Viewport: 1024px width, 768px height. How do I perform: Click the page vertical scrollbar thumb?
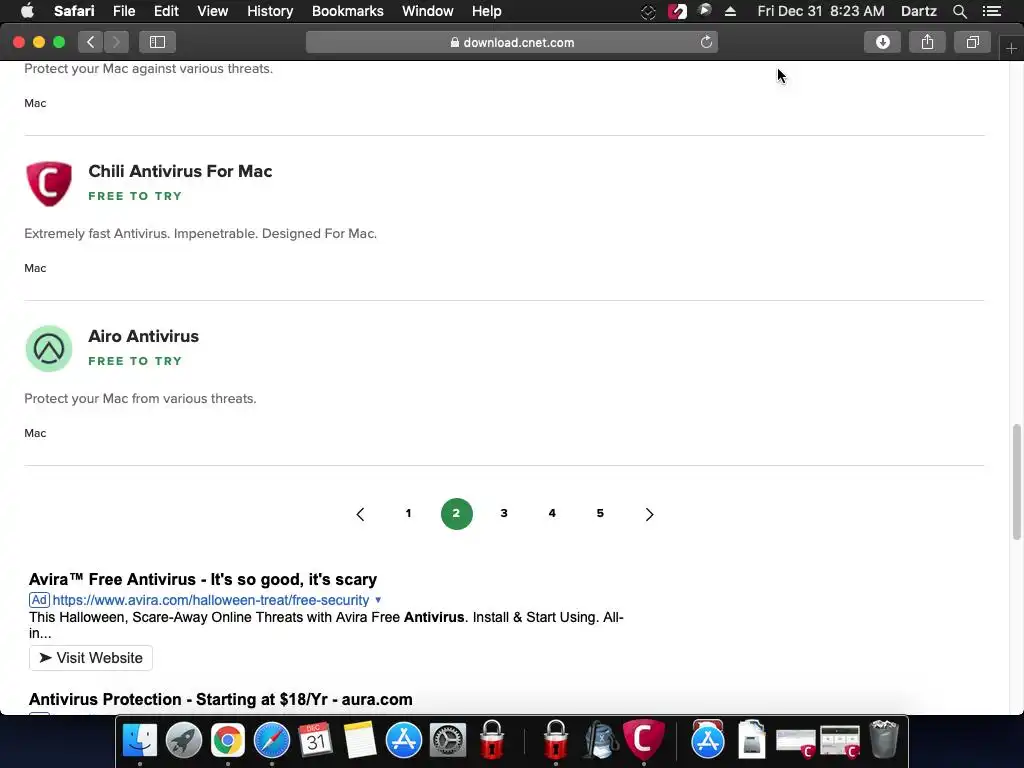1016,482
